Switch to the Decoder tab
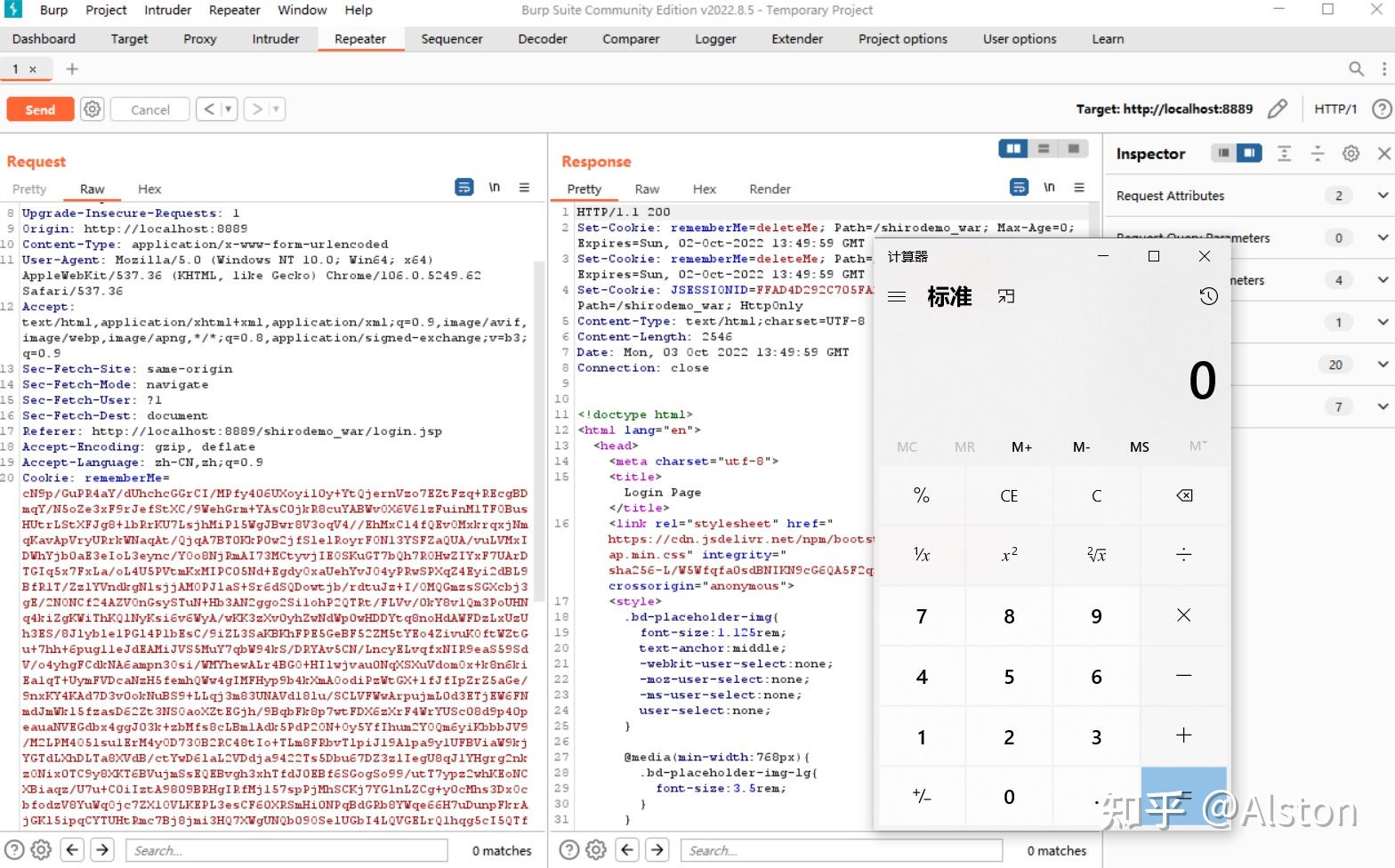This screenshot has height=868, width=1395. point(543,39)
